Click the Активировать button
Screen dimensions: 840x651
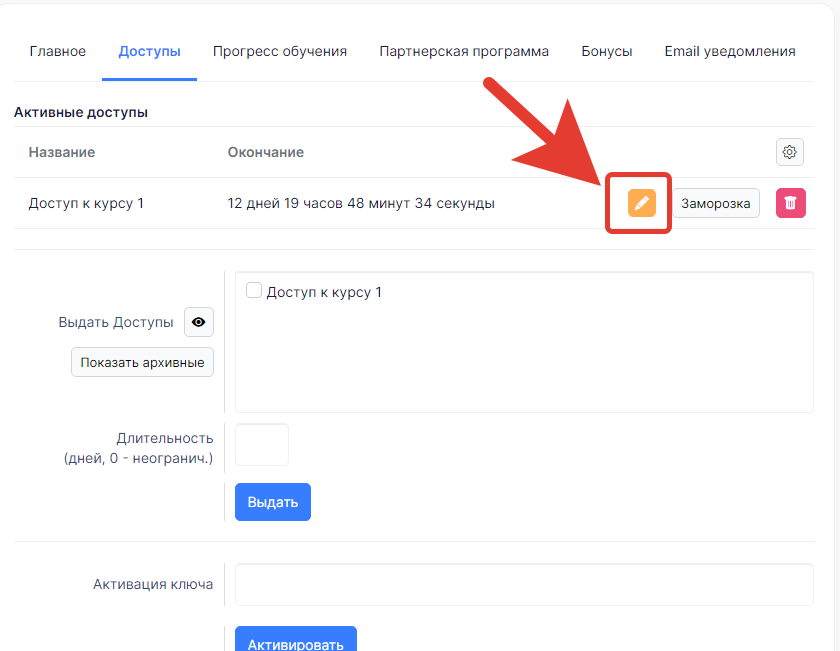coord(295,643)
